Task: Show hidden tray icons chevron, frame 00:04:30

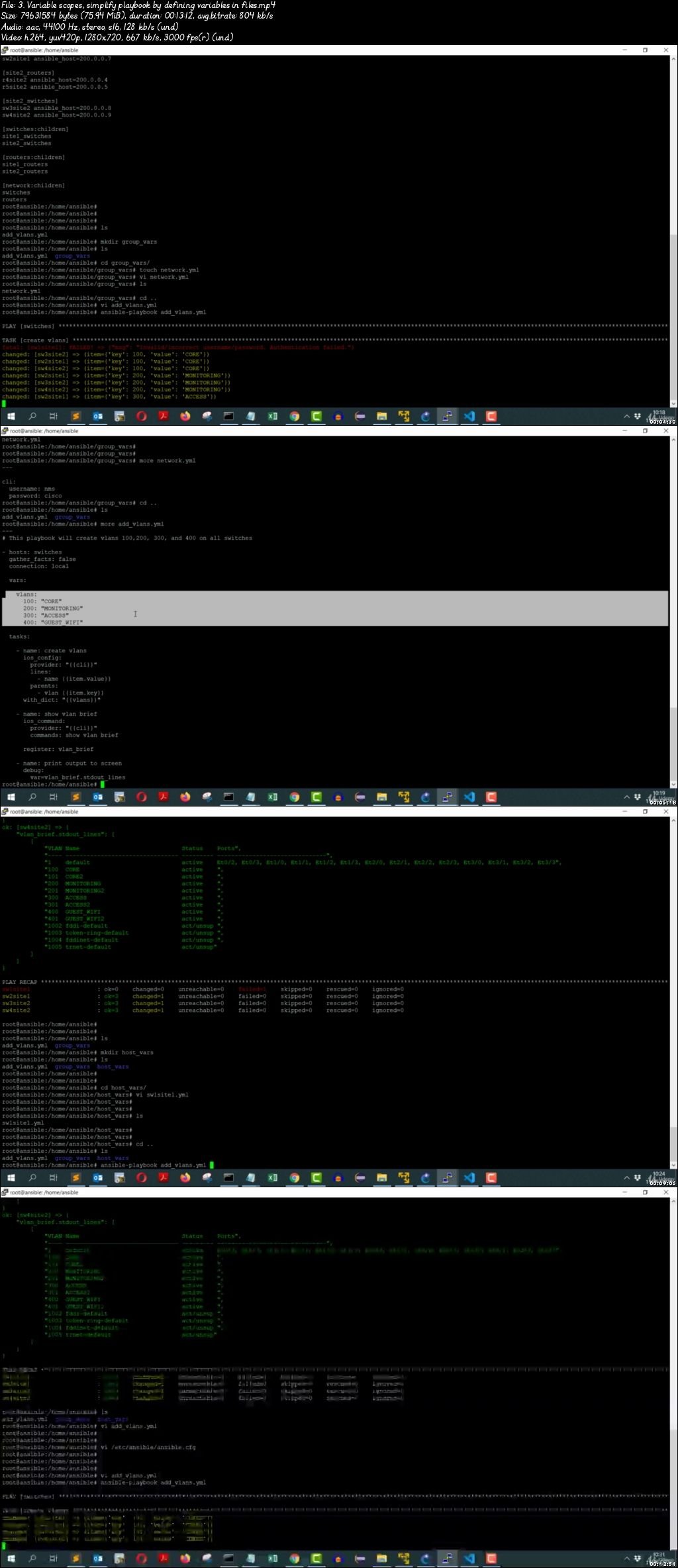Action: coord(626,416)
